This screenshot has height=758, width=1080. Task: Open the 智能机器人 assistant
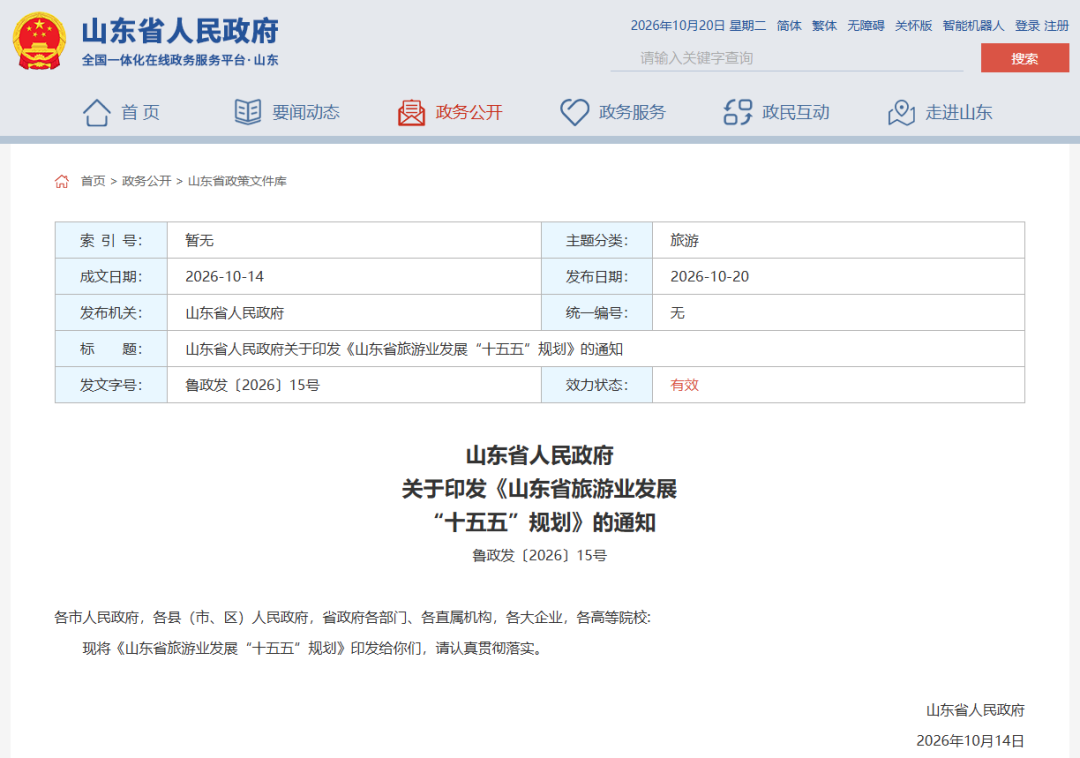point(973,25)
